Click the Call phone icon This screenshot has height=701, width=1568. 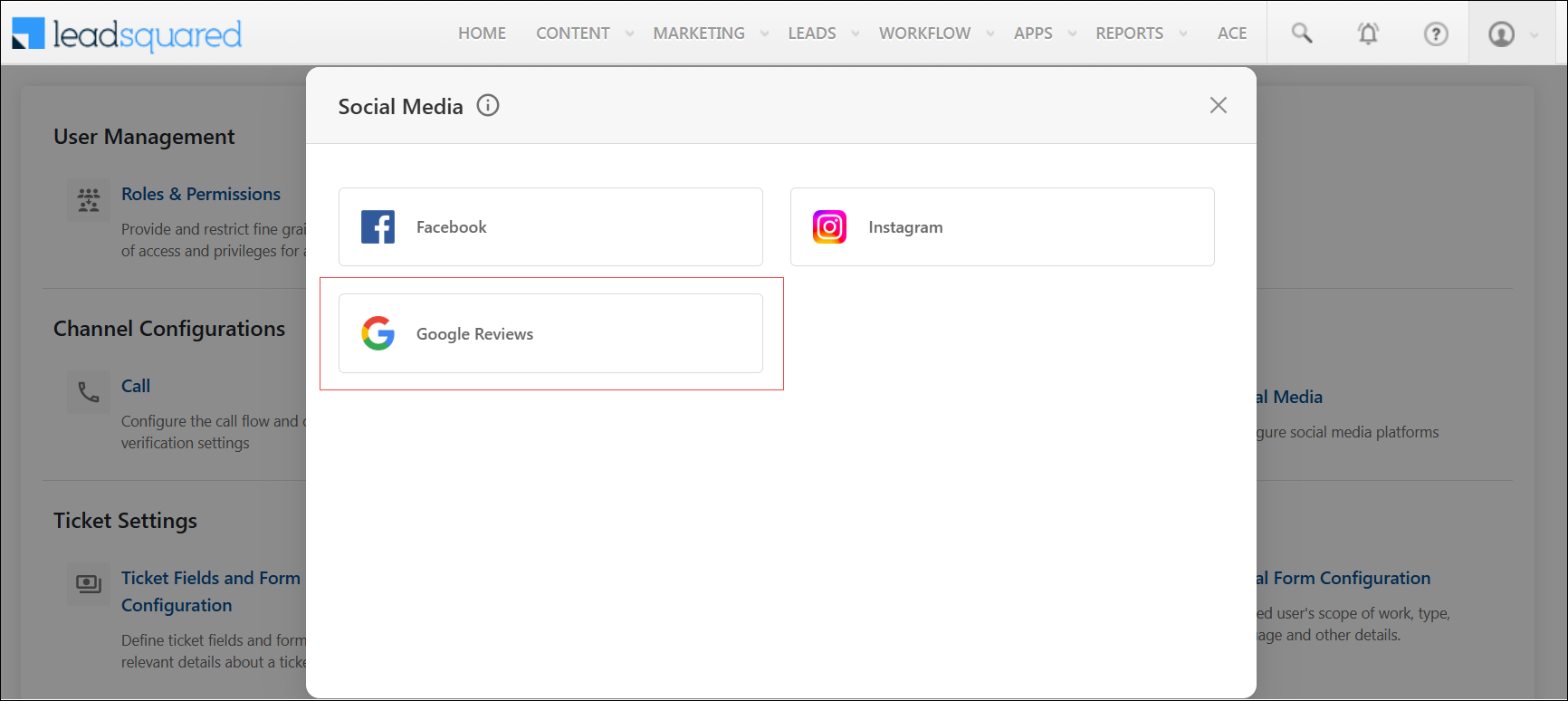coord(89,392)
